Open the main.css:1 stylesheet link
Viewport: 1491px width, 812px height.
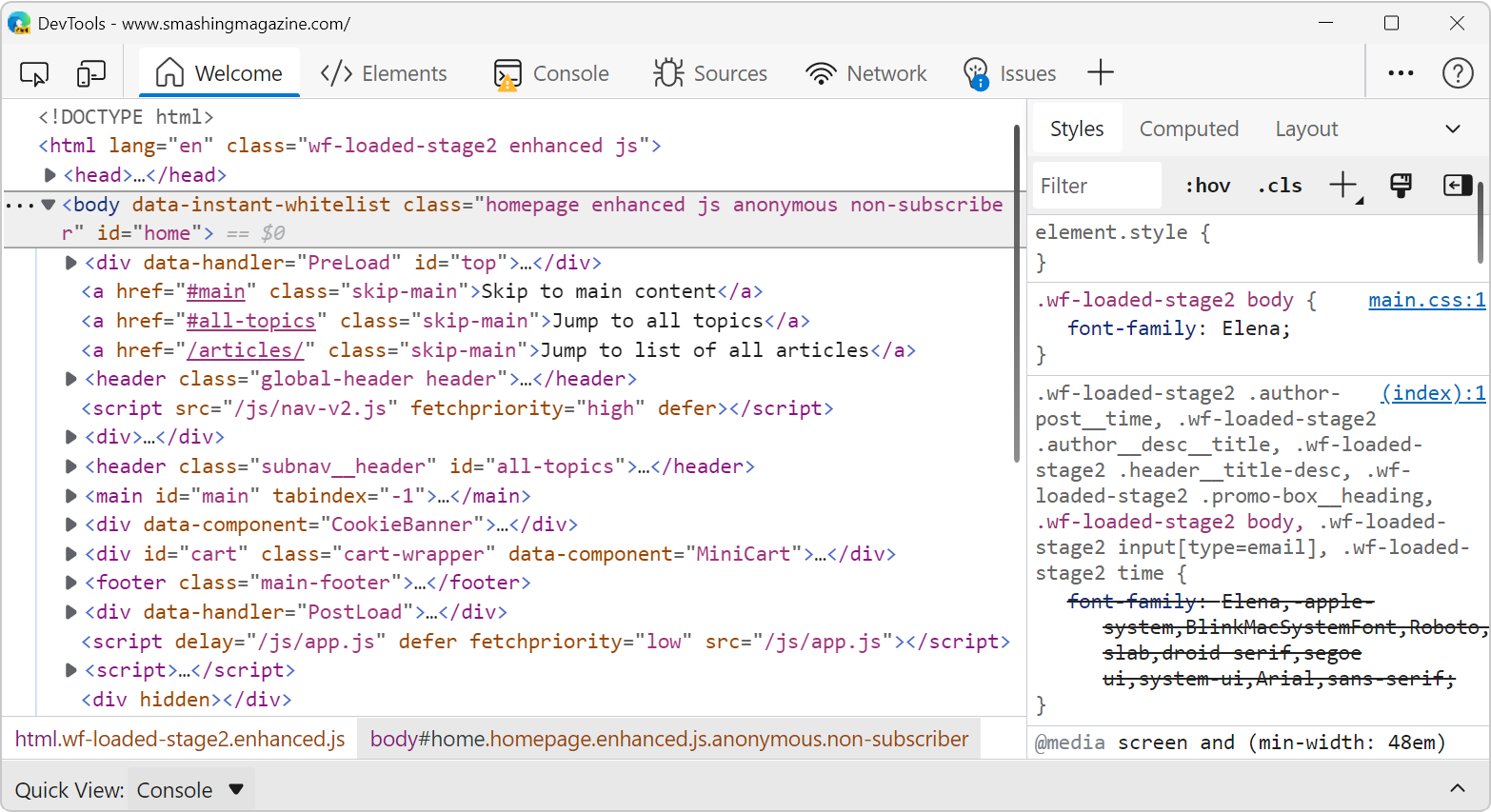click(x=1426, y=299)
